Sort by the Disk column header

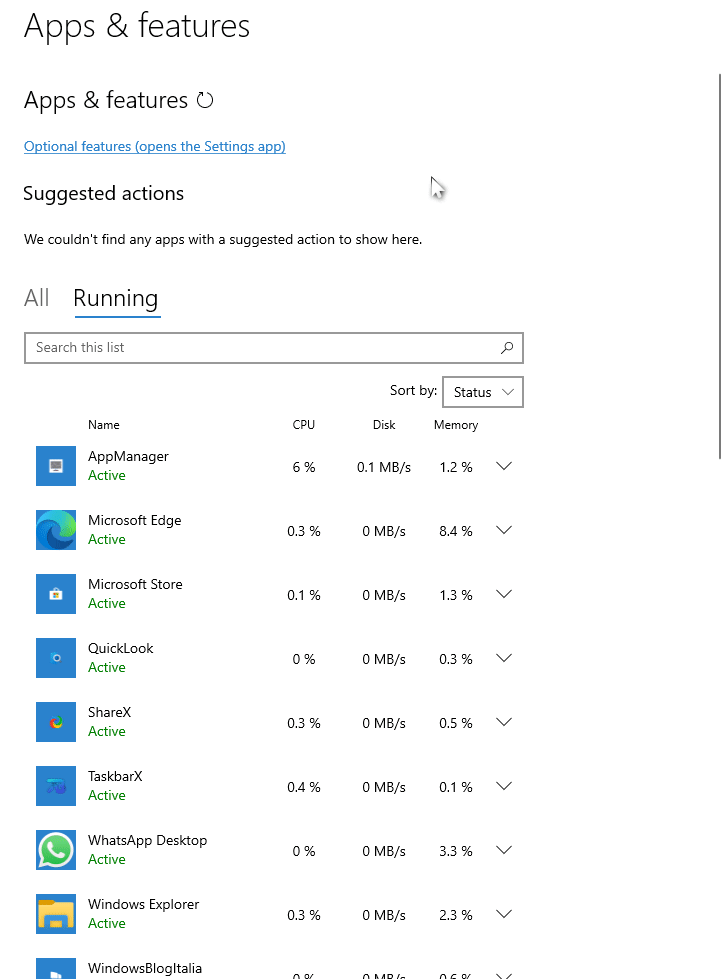(x=384, y=425)
